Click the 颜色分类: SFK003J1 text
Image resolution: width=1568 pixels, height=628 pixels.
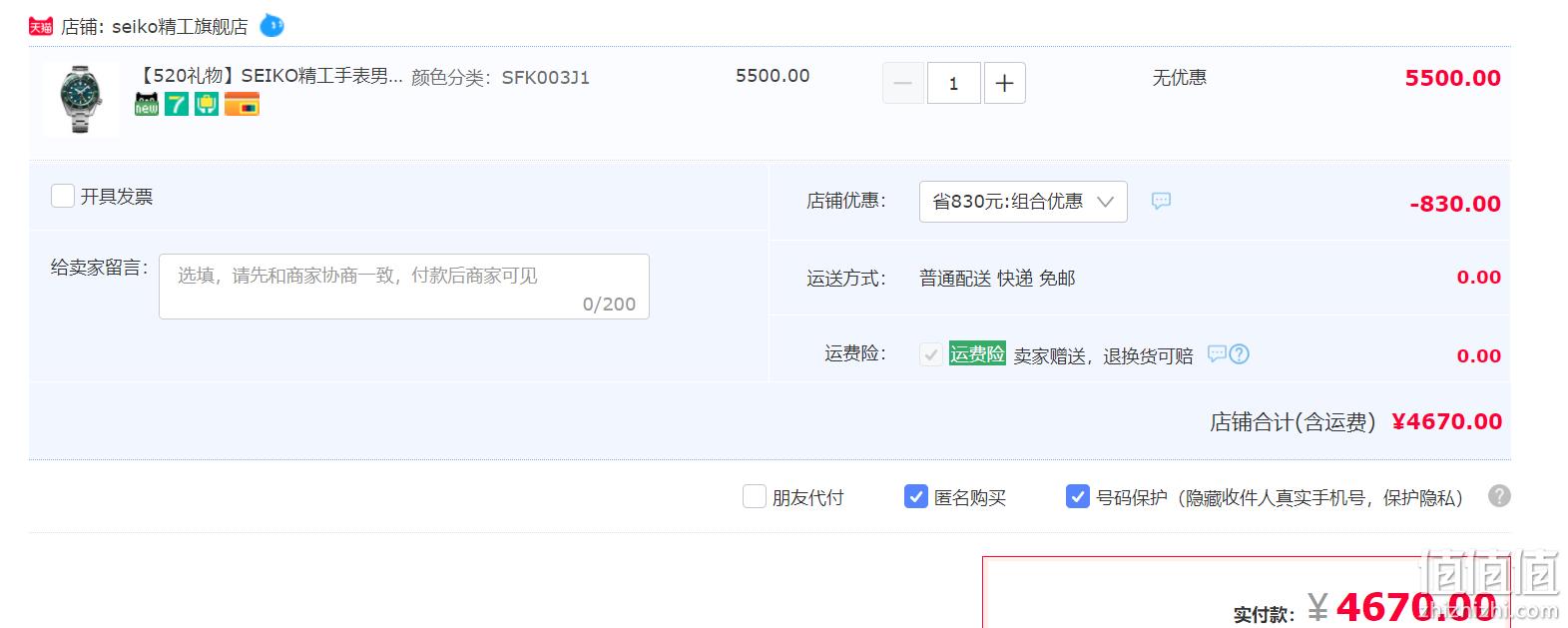click(x=500, y=77)
